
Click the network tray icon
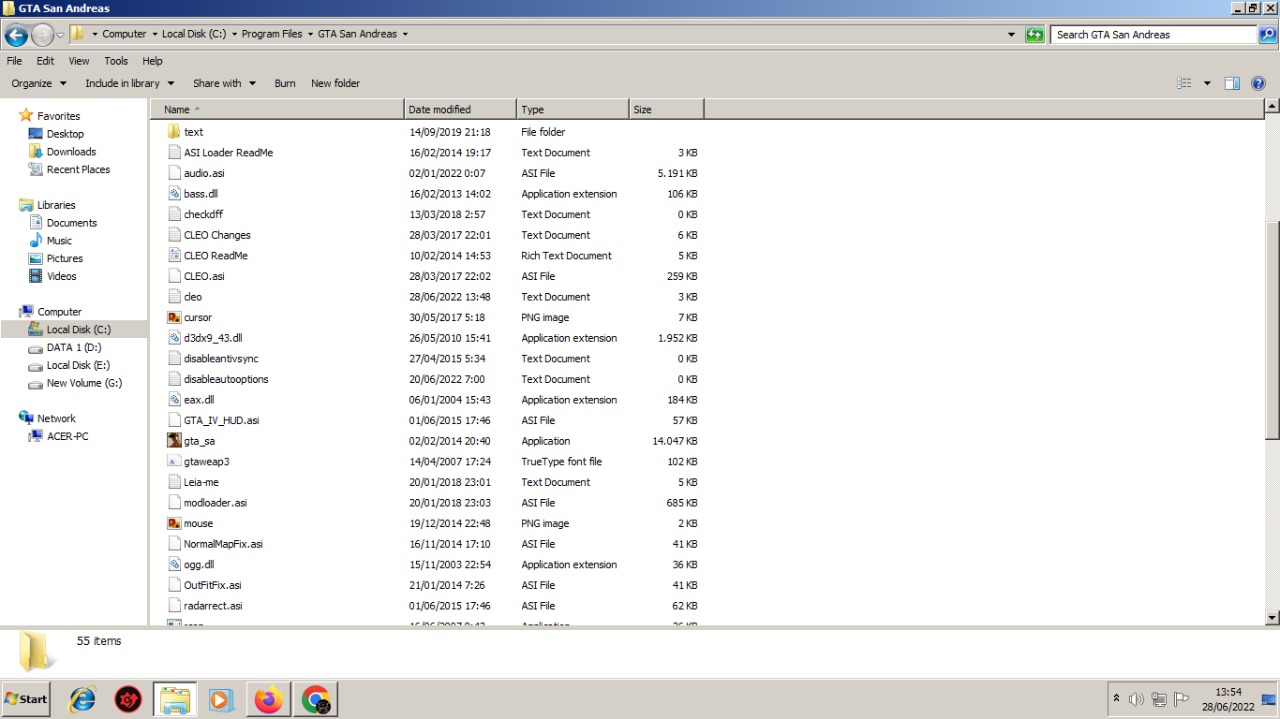tap(1159, 699)
